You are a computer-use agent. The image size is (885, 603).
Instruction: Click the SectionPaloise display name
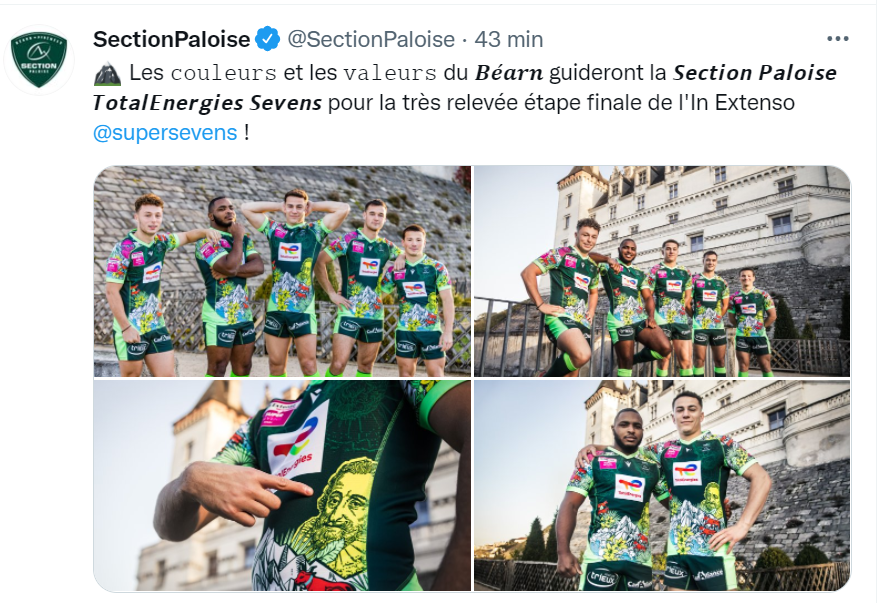point(172,40)
